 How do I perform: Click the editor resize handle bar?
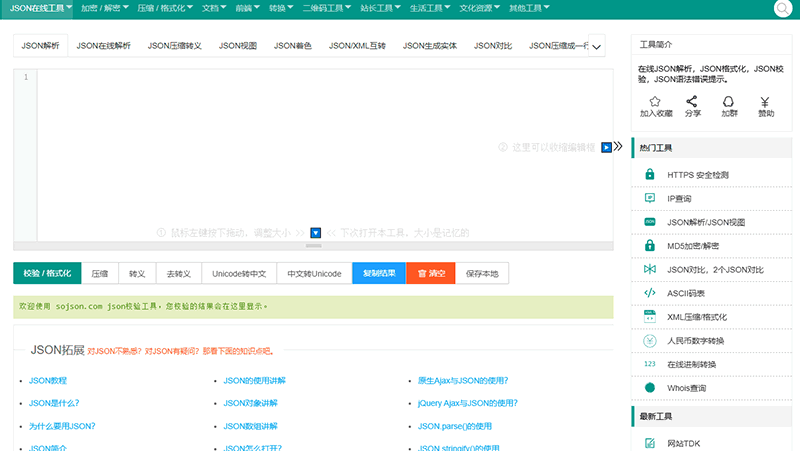tap(313, 245)
